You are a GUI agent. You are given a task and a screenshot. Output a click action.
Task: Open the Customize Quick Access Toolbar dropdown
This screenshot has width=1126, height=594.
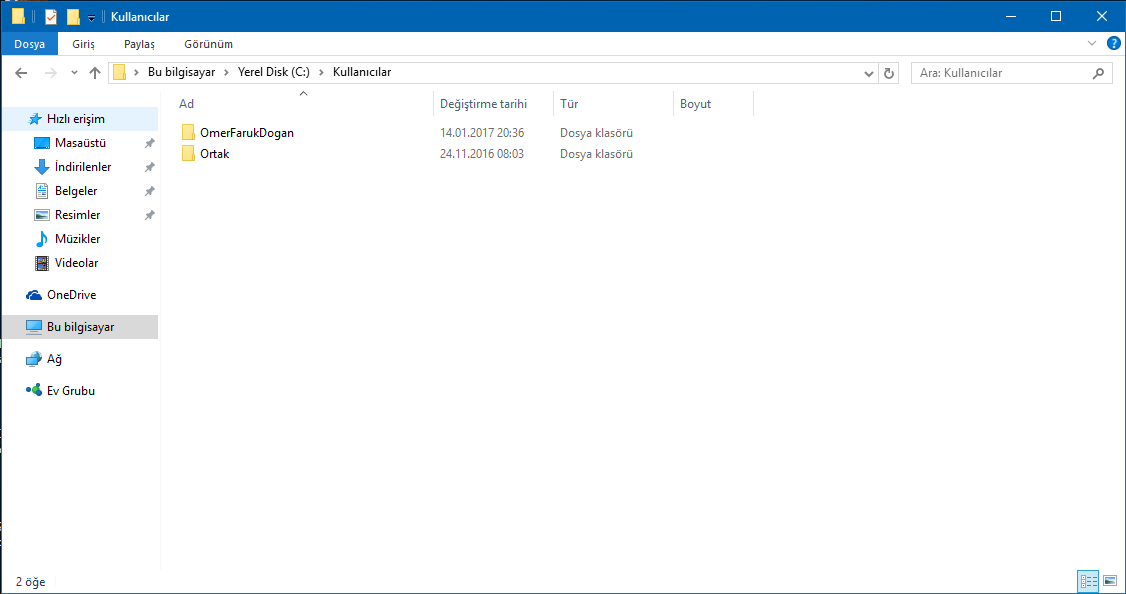(91, 18)
